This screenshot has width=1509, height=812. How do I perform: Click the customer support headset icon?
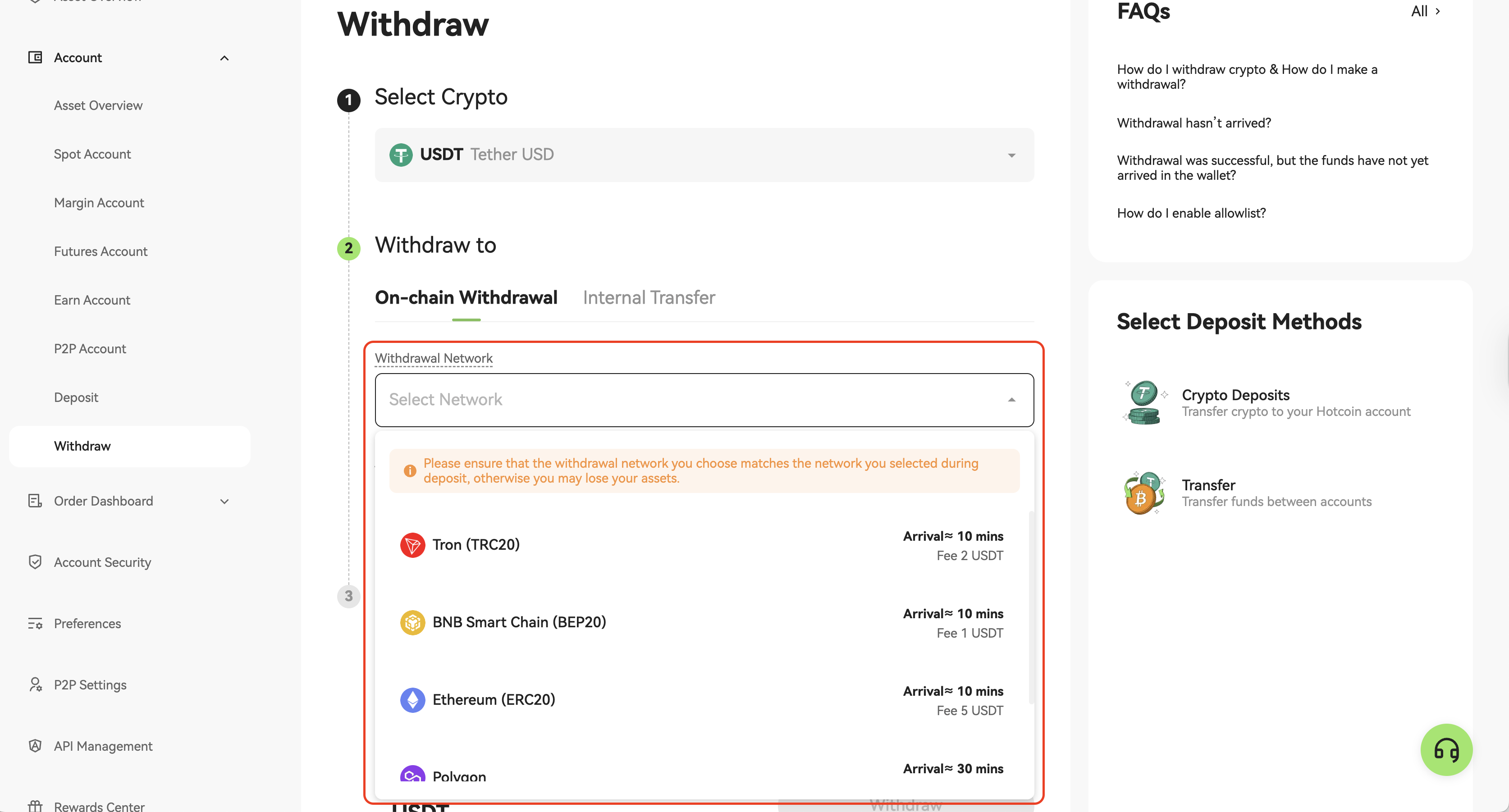click(1446, 749)
